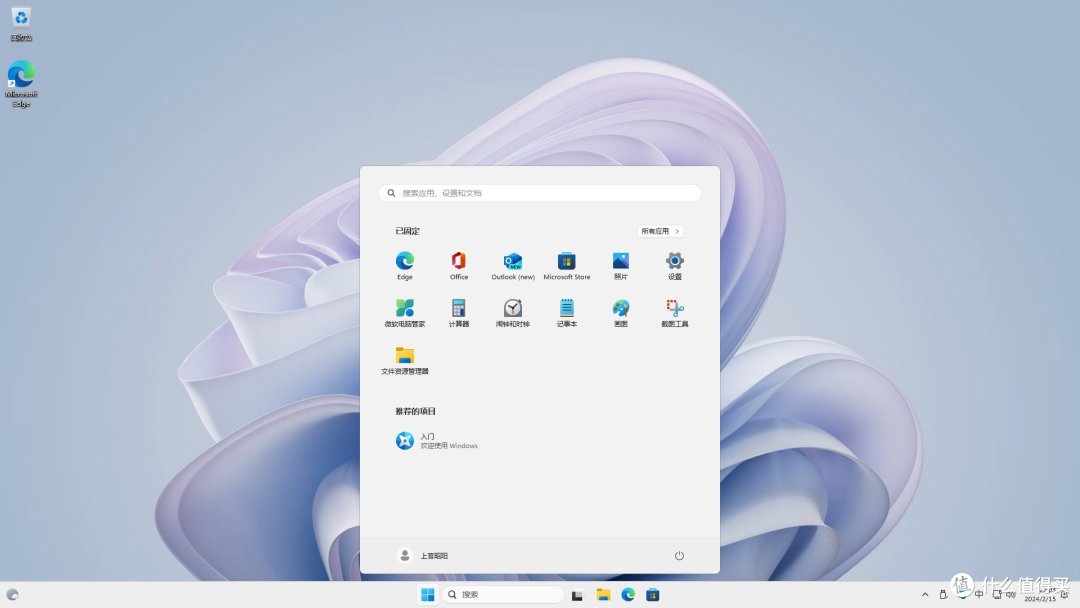
Task: Launch 截图工具 (Snipping Tool)
Action: [674, 313]
